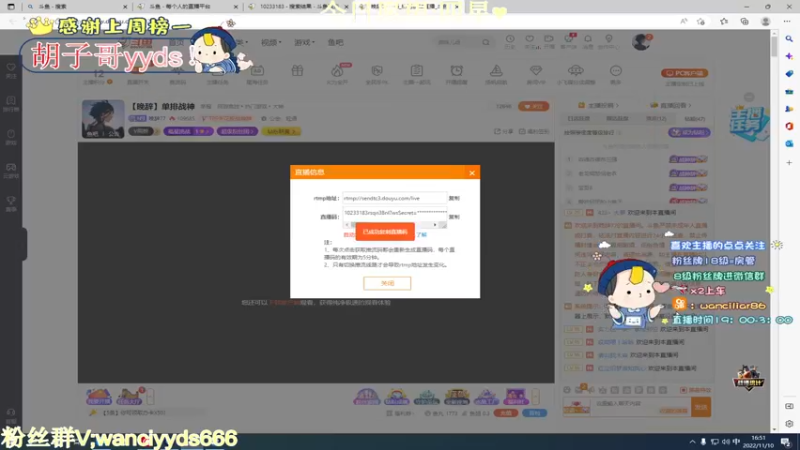Click the rtmp地址 address field

(x=394, y=198)
